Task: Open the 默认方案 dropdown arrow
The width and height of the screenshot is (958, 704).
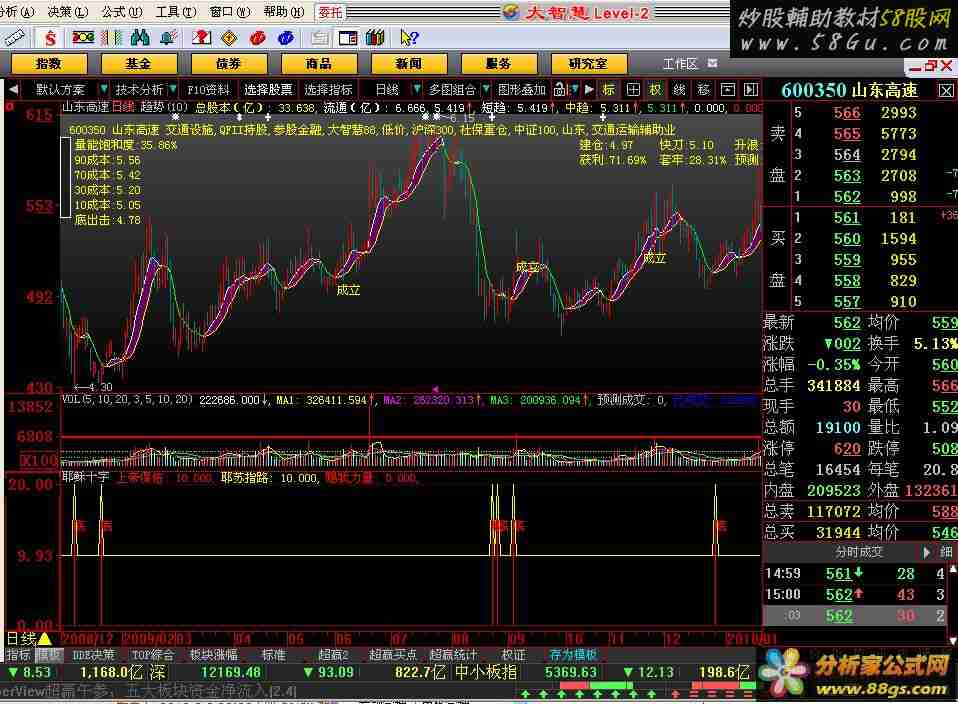Action: tap(103, 89)
